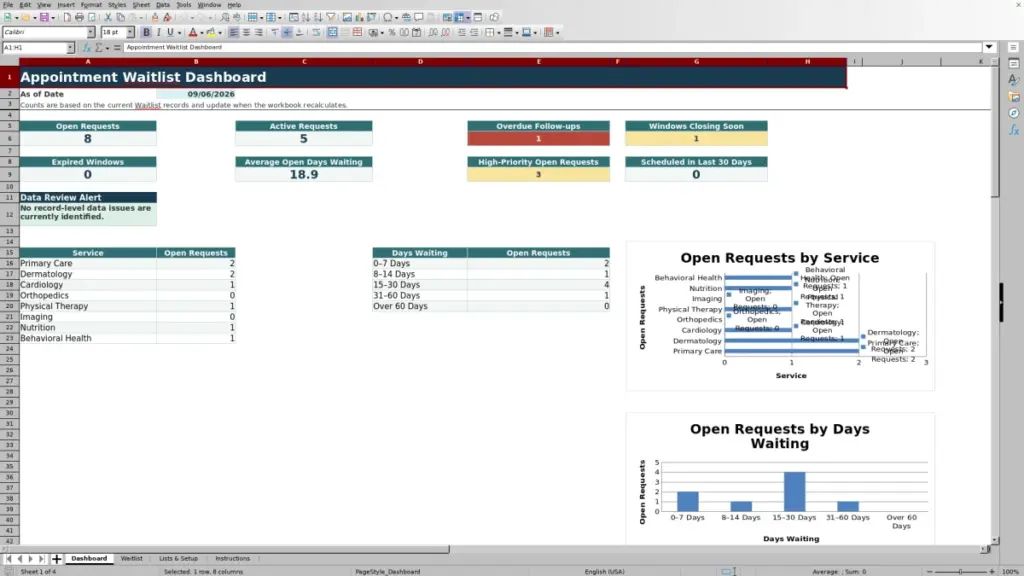The image size is (1024, 576).
Task: Open the sidebar Styles panel icon
Action: tap(1014, 80)
